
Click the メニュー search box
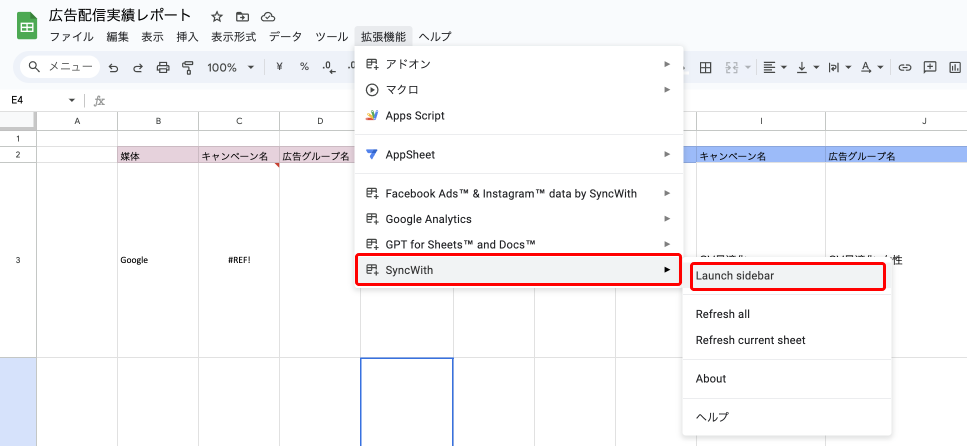[60, 67]
